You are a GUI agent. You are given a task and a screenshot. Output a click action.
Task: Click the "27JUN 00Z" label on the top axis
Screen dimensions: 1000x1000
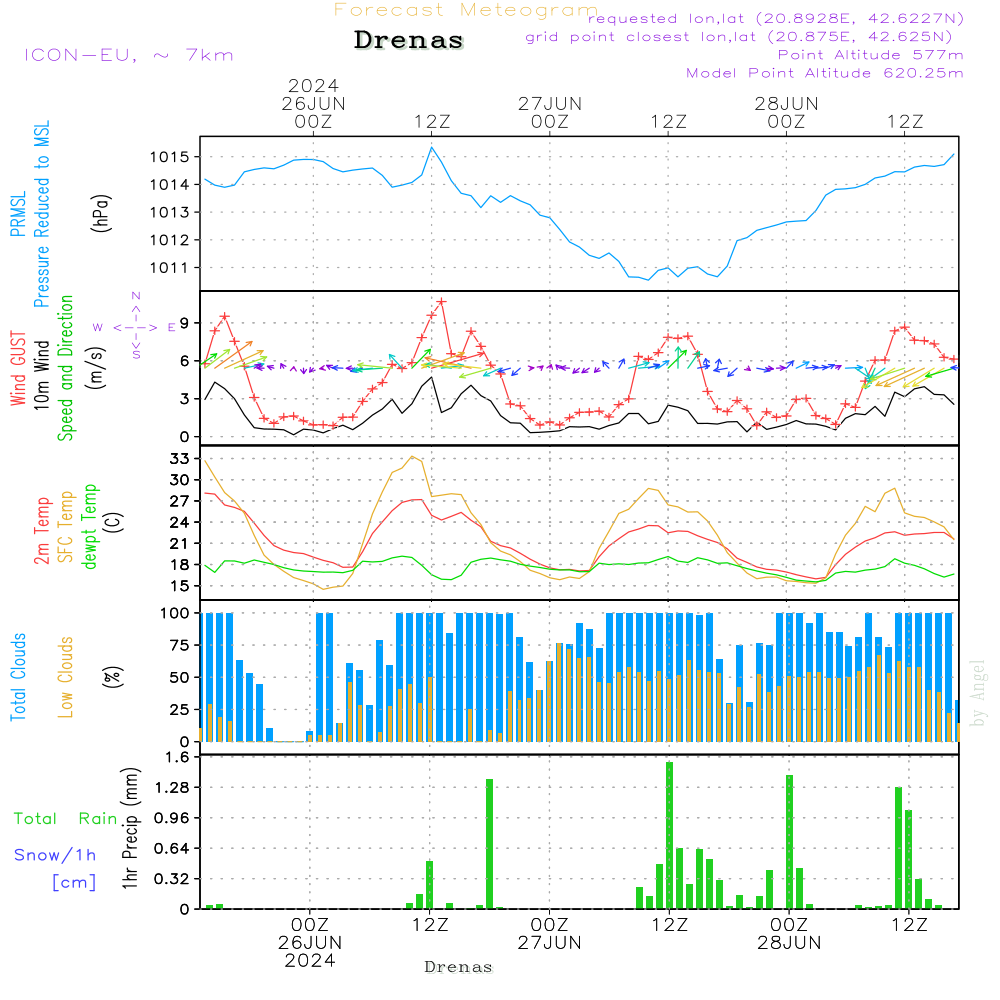coord(550,112)
